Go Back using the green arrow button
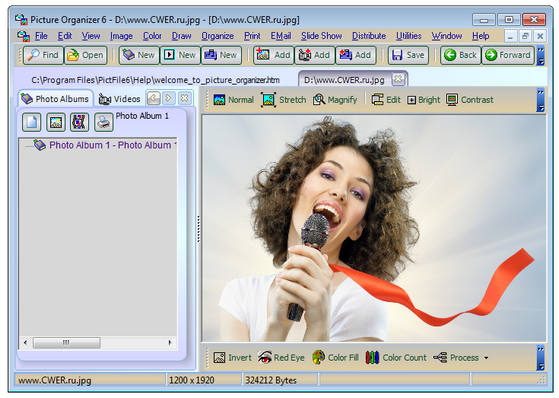Viewport: 559px width, 398px height. [461, 55]
